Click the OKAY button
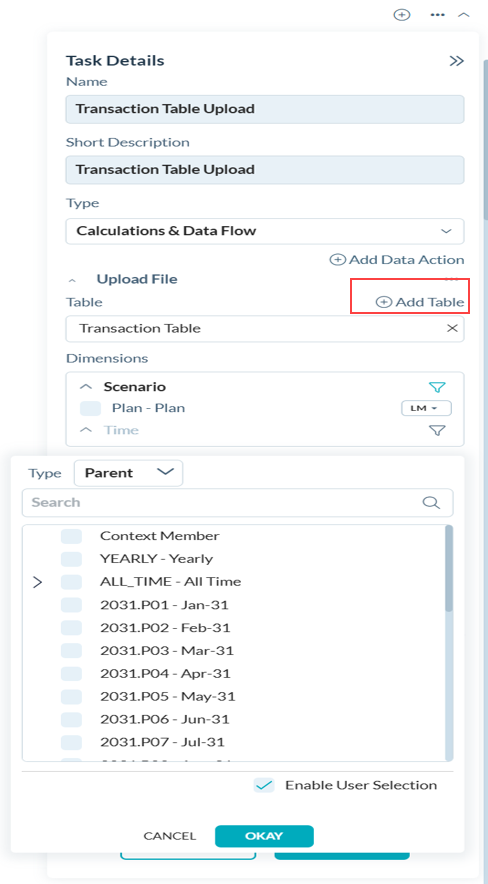Viewport: 488px width, 884px height. tap(264, 836)
